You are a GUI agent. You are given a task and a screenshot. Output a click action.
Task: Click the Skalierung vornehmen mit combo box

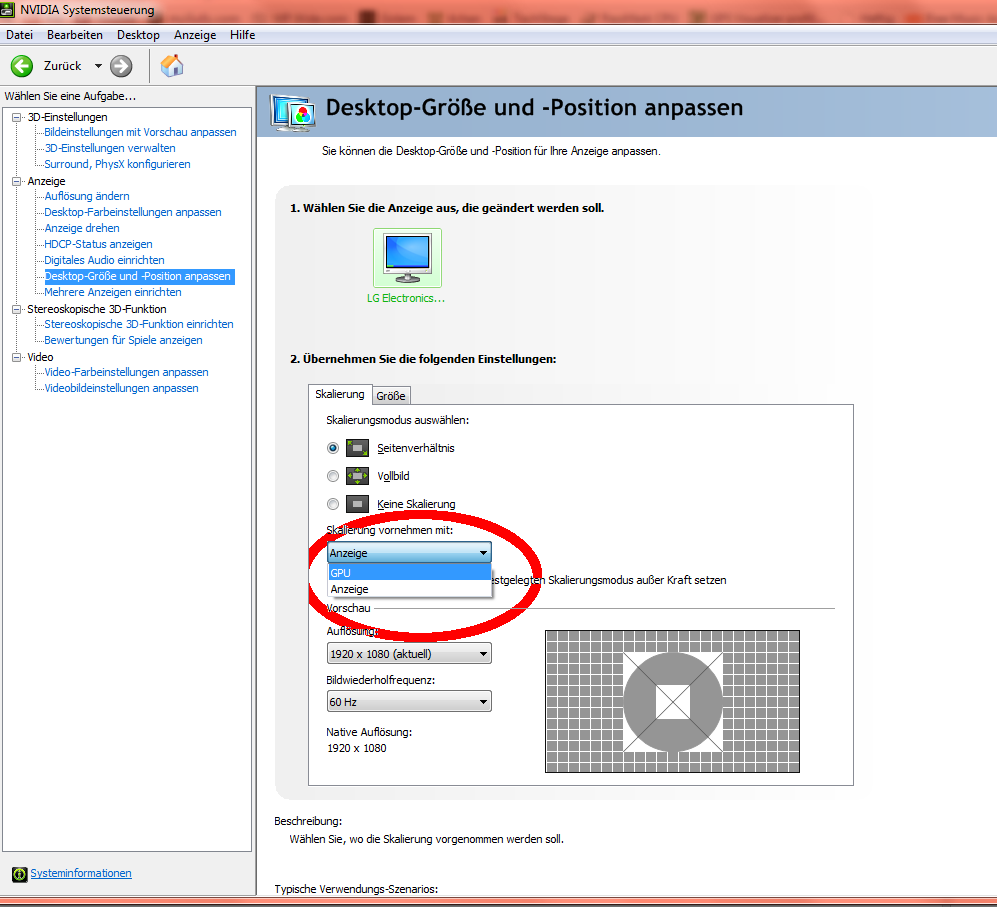[409, 553]
